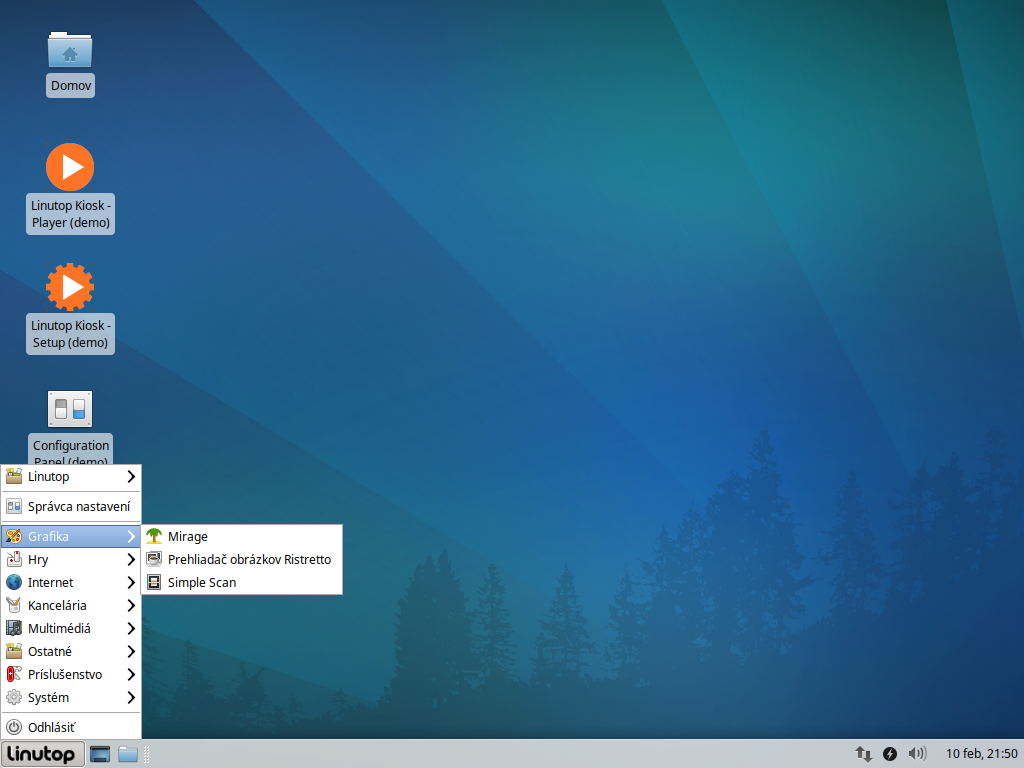1024x768 pixels.
Task: Click the linutop start menu button
Action: 42,754
